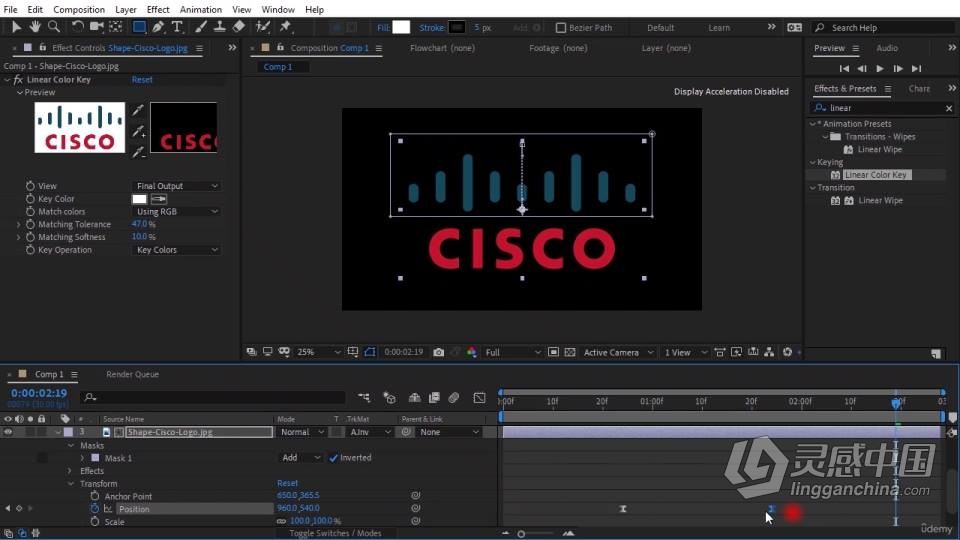
Task: Select the Clone Stamp tool
Action: pos(219,26)
